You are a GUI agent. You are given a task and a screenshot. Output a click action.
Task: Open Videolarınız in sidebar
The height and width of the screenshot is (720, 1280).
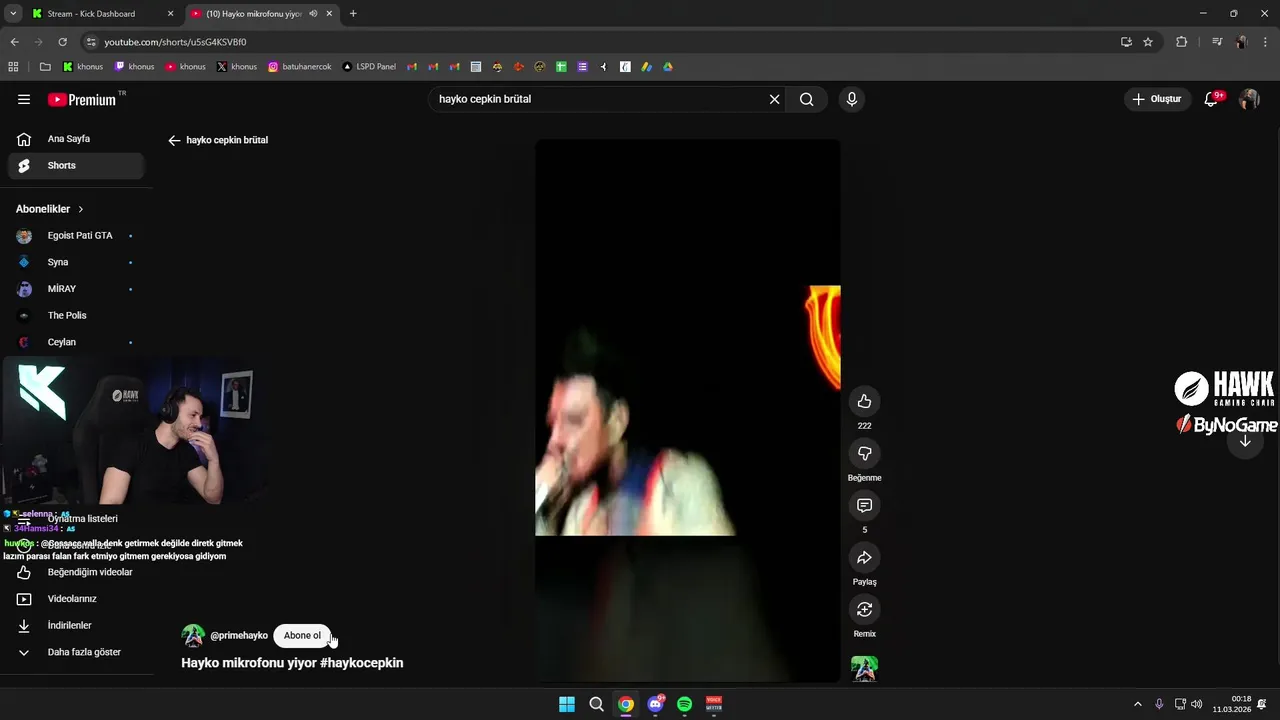click(x=76, y=599)
